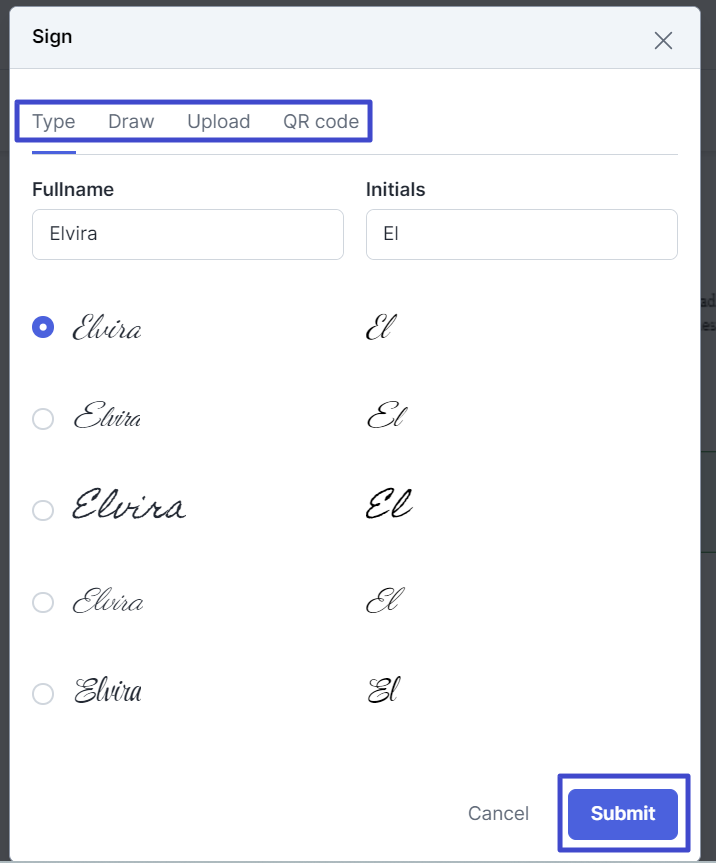The height and width of the screenshot is (863, 716).
Task: Pick the third bold signature style radio
Action: (43, 510)
